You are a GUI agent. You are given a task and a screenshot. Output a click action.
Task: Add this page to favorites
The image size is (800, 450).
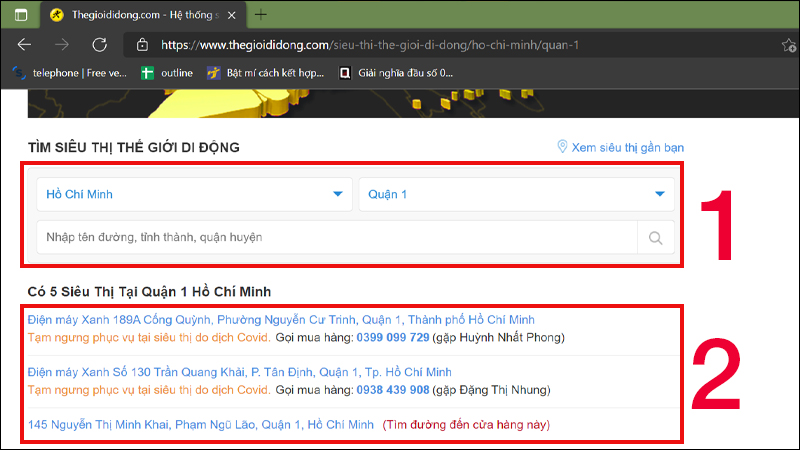(789, 45)
